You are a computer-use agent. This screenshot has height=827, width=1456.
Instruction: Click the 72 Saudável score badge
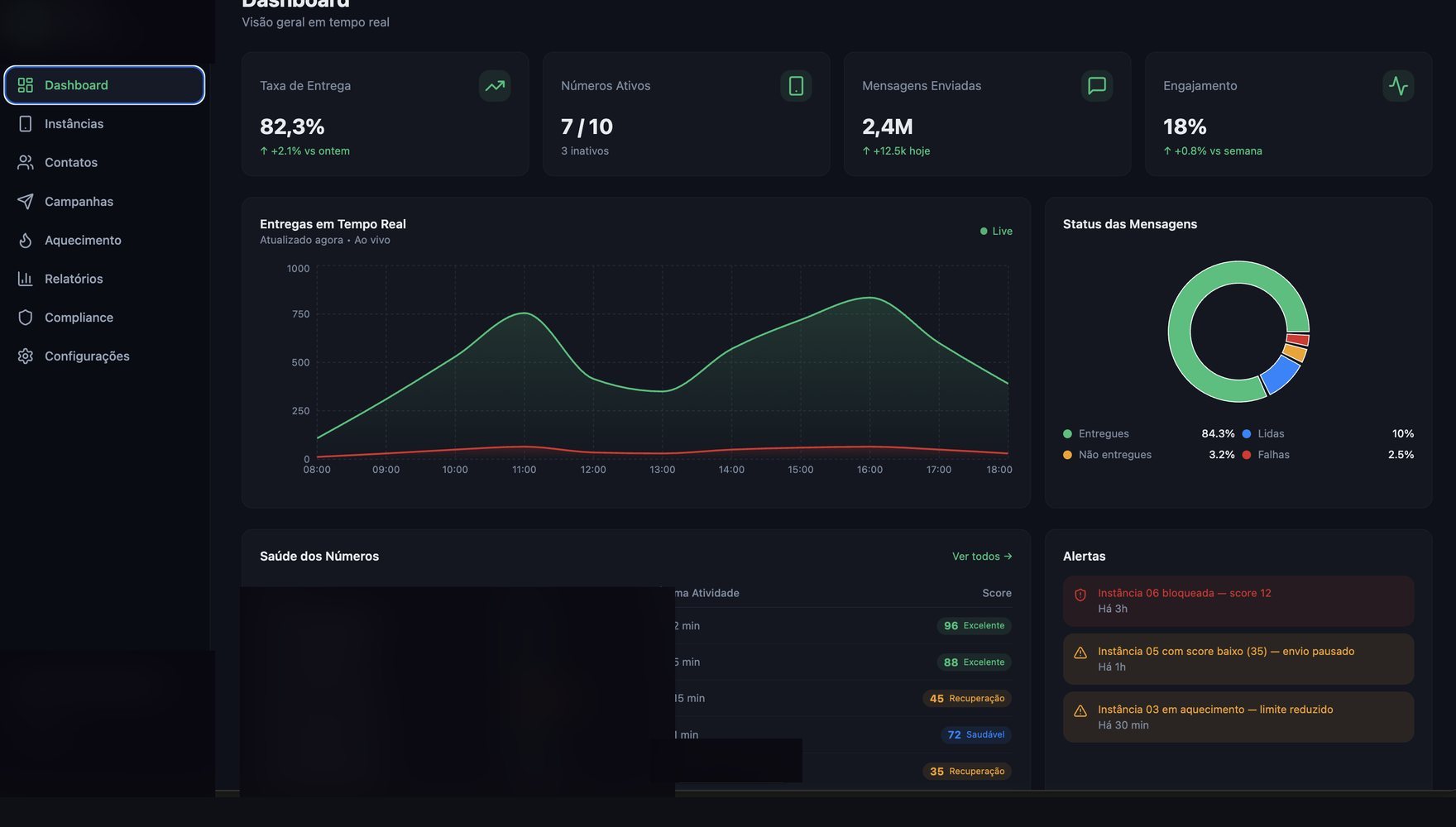(976, 735)
